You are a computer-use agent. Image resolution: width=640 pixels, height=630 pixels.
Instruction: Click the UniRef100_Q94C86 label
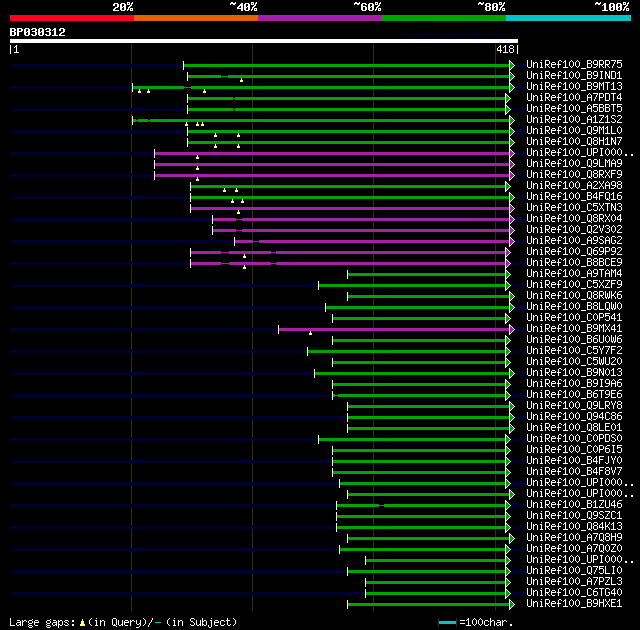pos(574,417)
